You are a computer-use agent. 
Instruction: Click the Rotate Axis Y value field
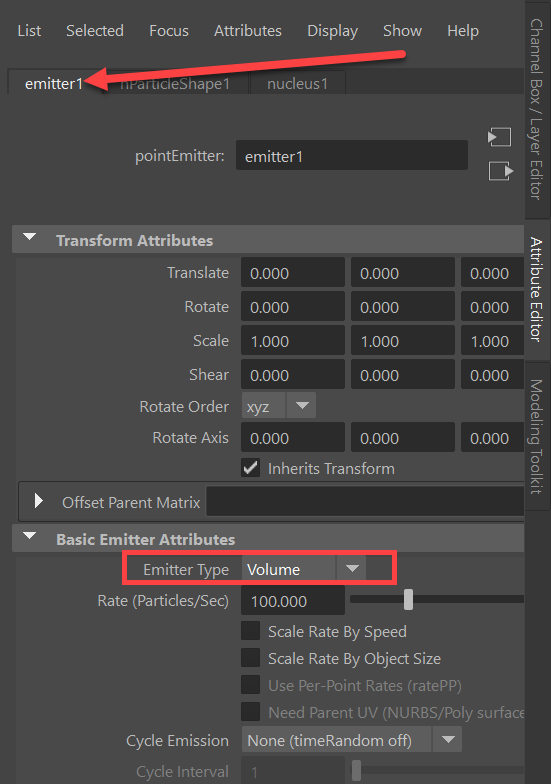[403, 438]
